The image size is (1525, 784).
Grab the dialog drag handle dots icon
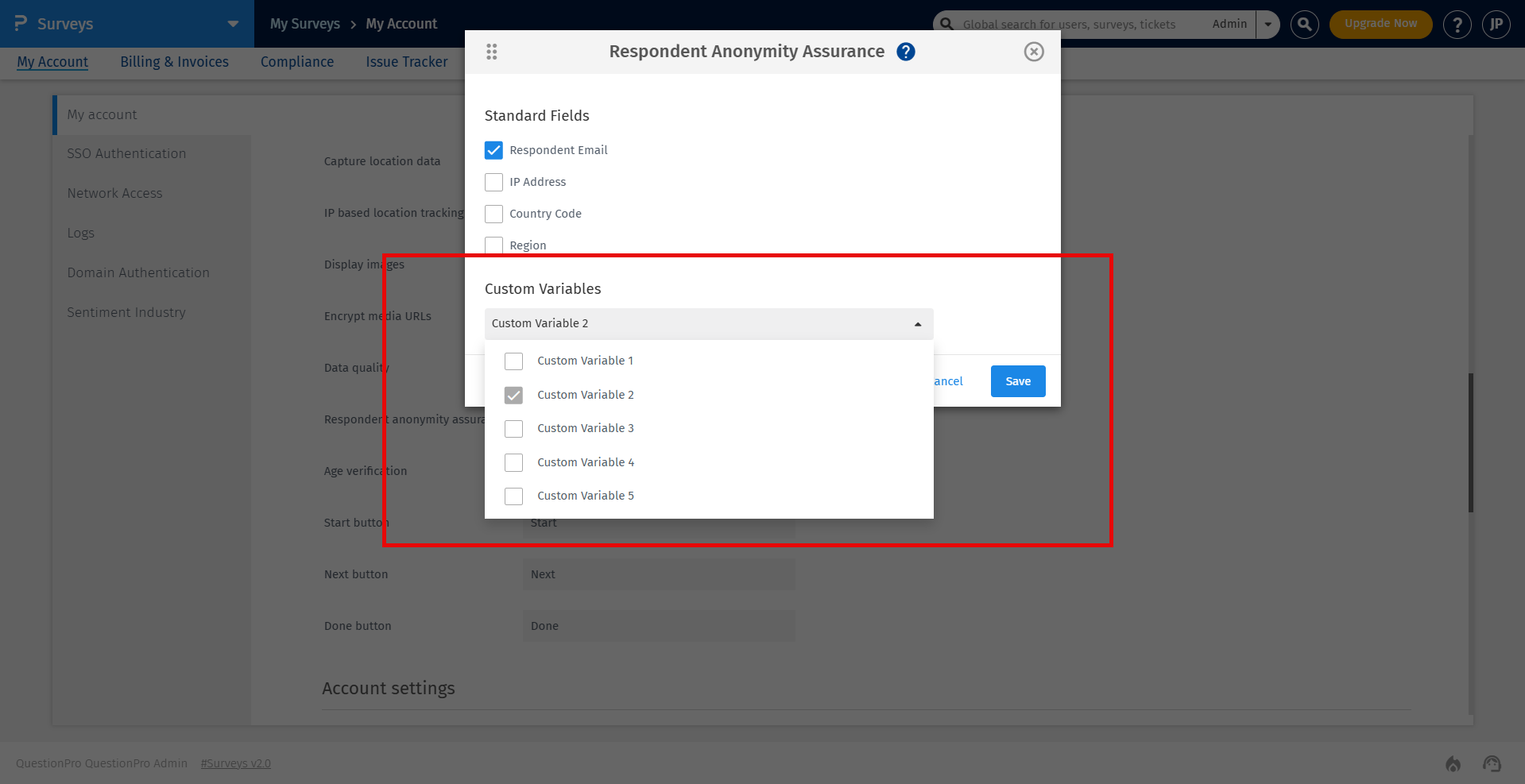point(492,52)
